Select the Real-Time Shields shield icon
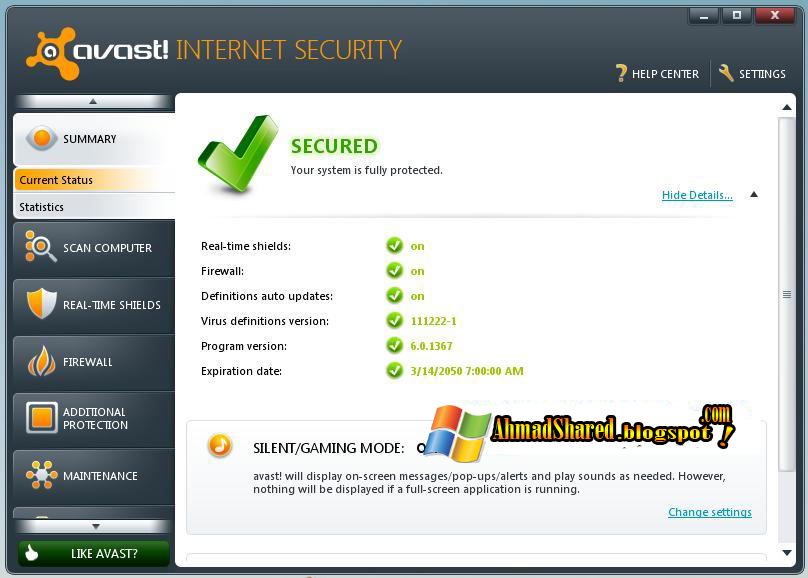808x578 pixels. 41,303
